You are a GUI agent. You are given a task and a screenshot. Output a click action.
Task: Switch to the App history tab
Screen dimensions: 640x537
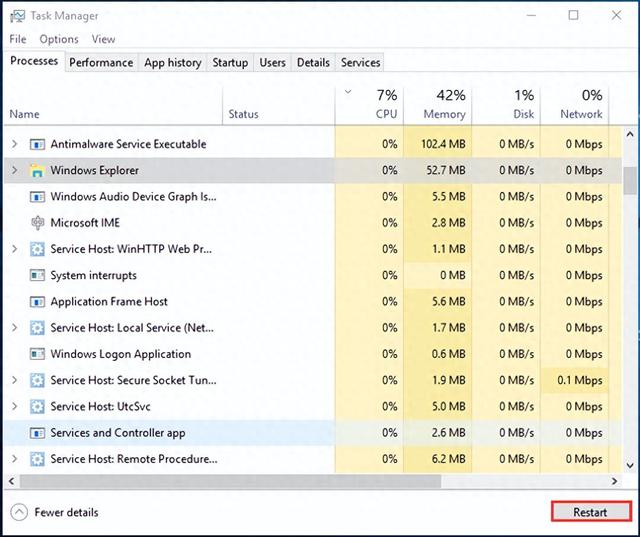click(173, 62)
